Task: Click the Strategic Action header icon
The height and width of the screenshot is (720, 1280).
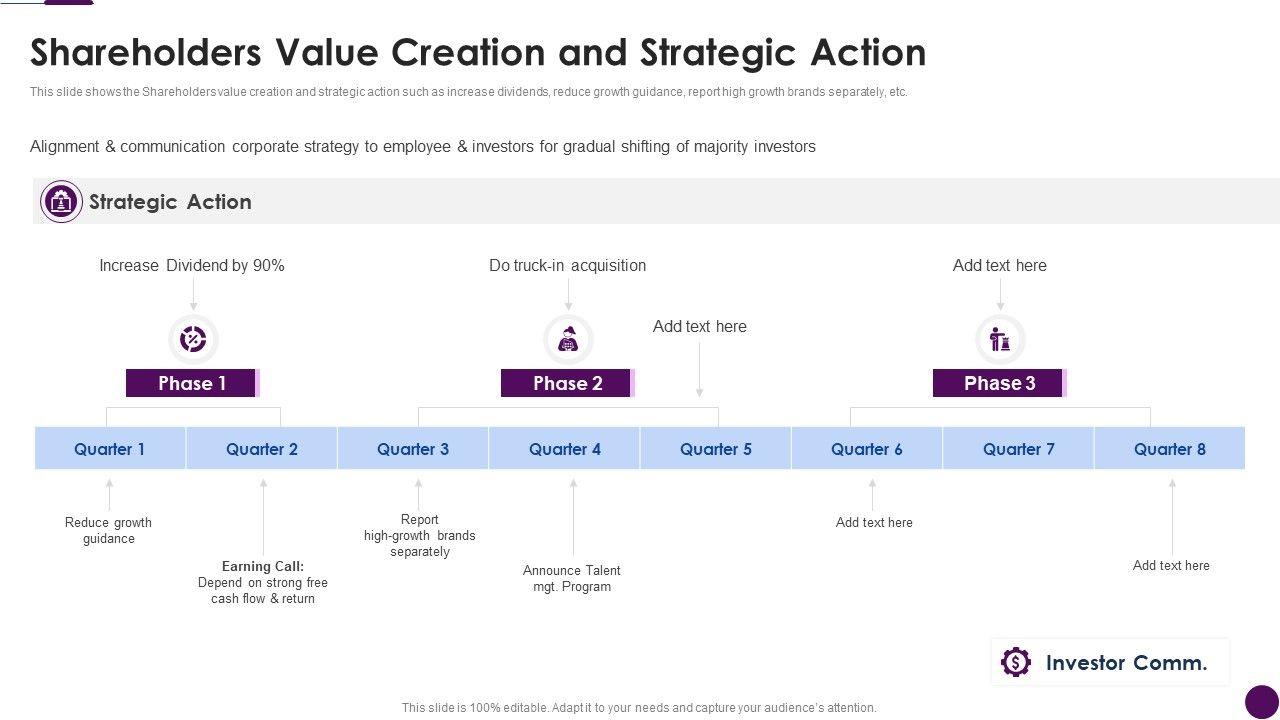Action: point(61,202)
